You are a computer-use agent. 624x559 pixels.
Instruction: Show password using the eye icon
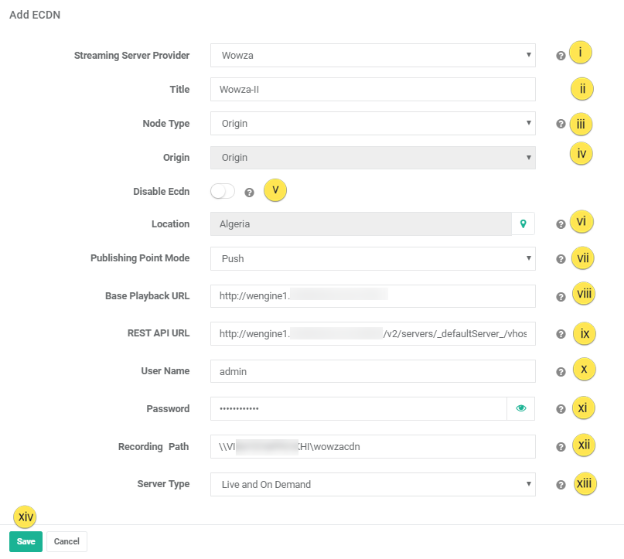click(x=521, y=408)
